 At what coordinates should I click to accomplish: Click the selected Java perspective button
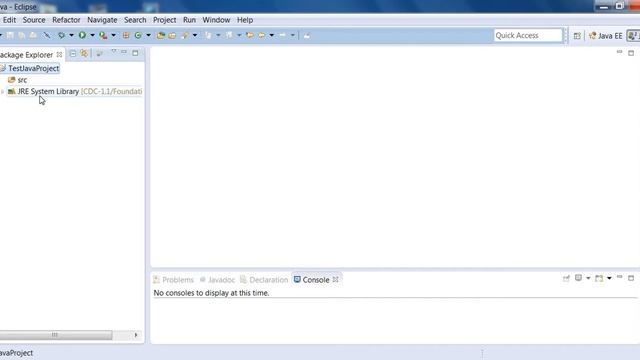coord(633,36)
